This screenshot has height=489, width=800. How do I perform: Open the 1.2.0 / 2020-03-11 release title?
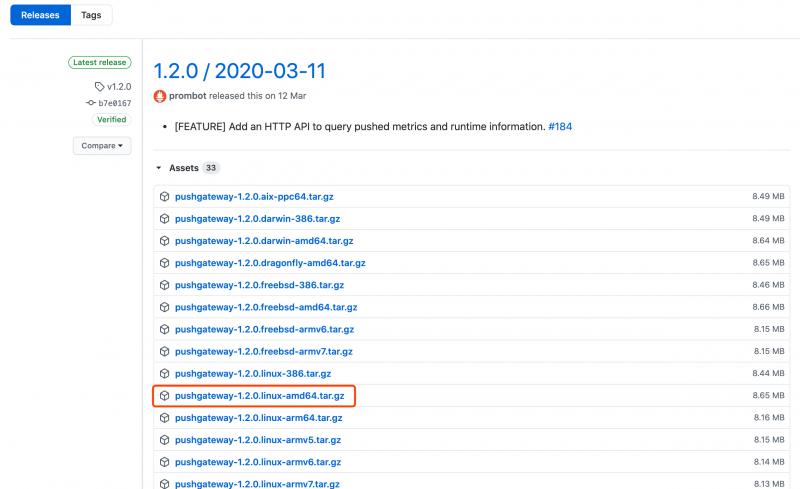click(x=239, y=71)
